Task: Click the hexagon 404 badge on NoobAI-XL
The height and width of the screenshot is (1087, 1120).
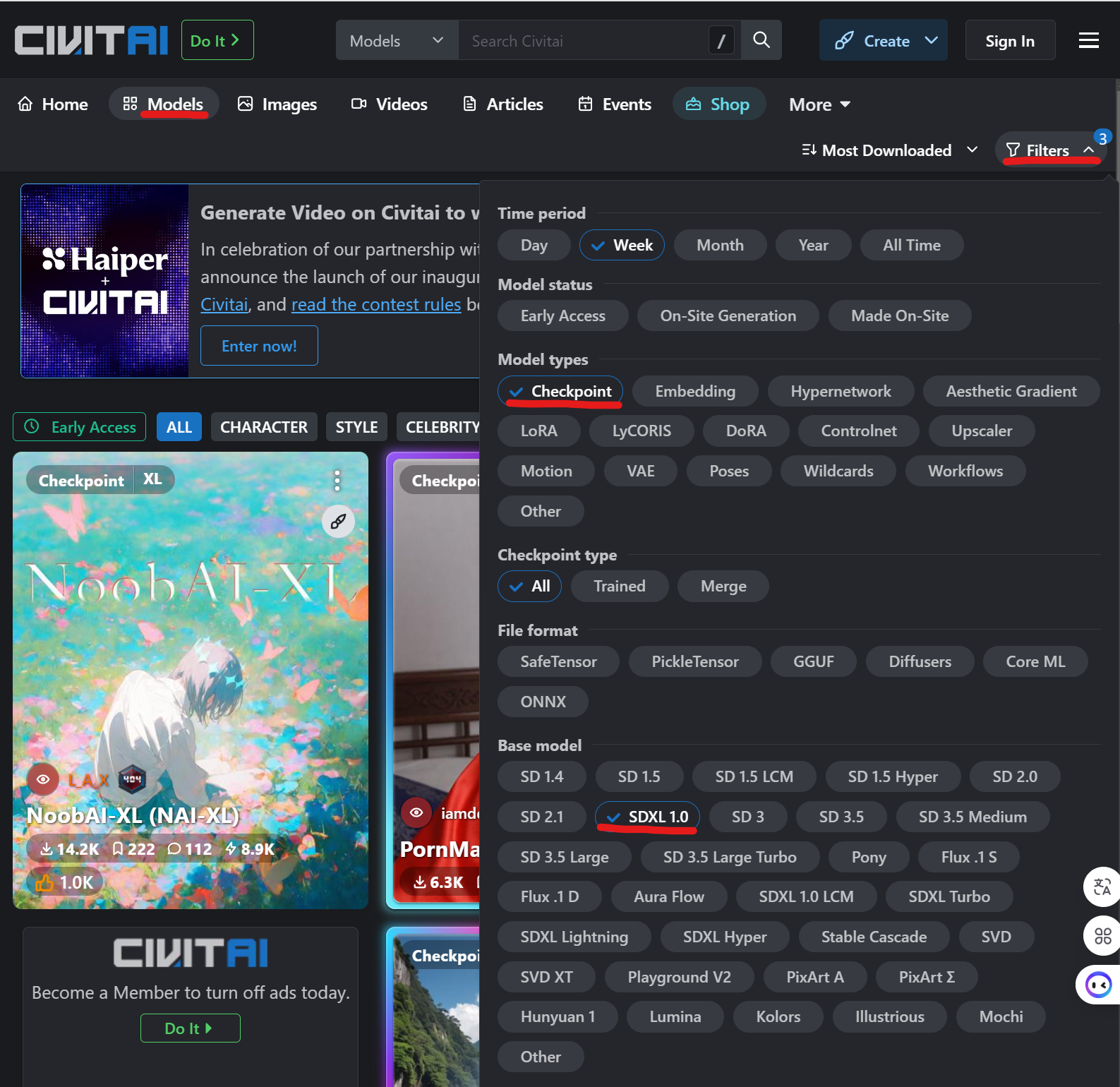Action: click(132, 779)
